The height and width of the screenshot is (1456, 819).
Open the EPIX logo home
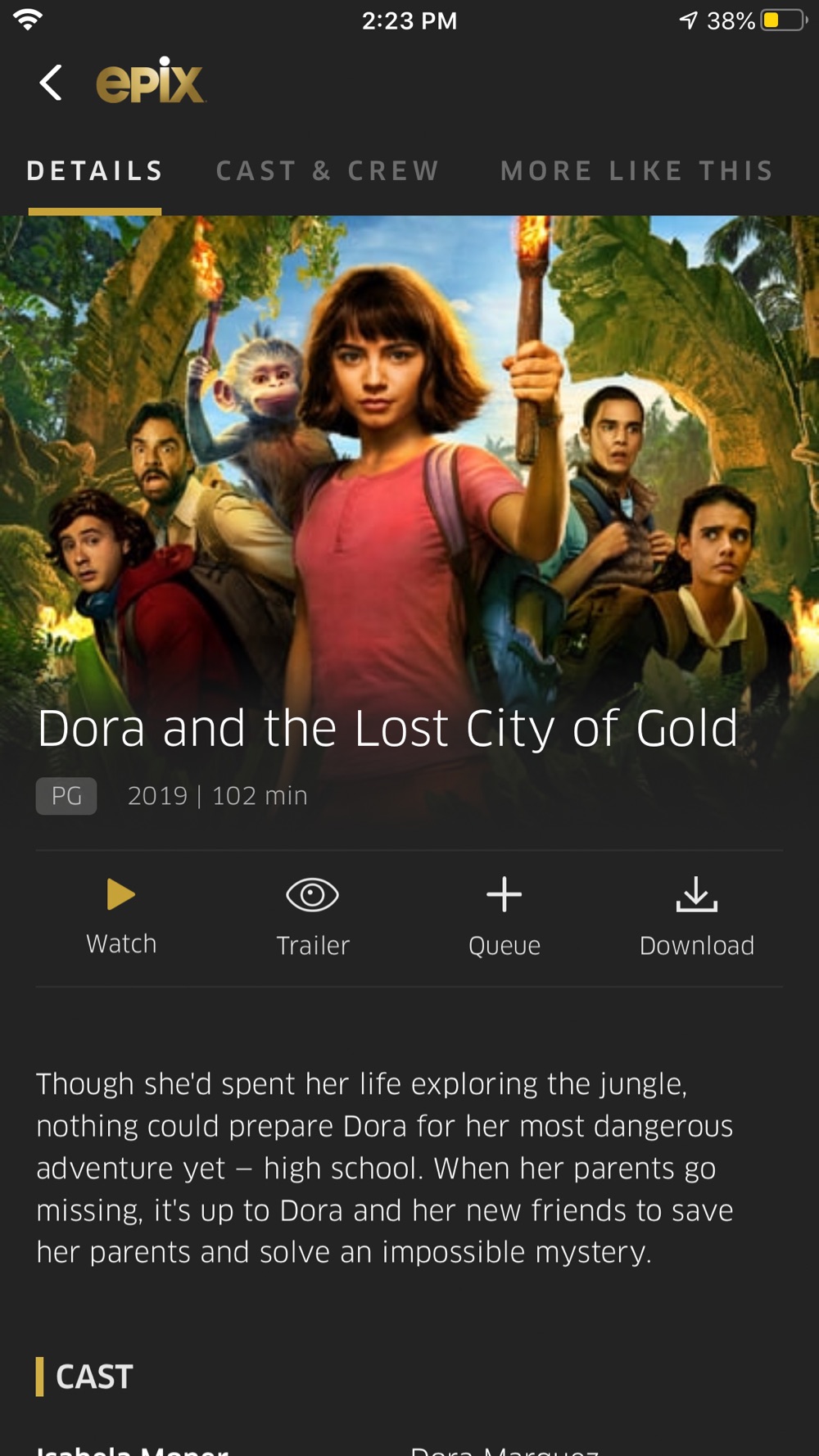(x=151, y=80)
